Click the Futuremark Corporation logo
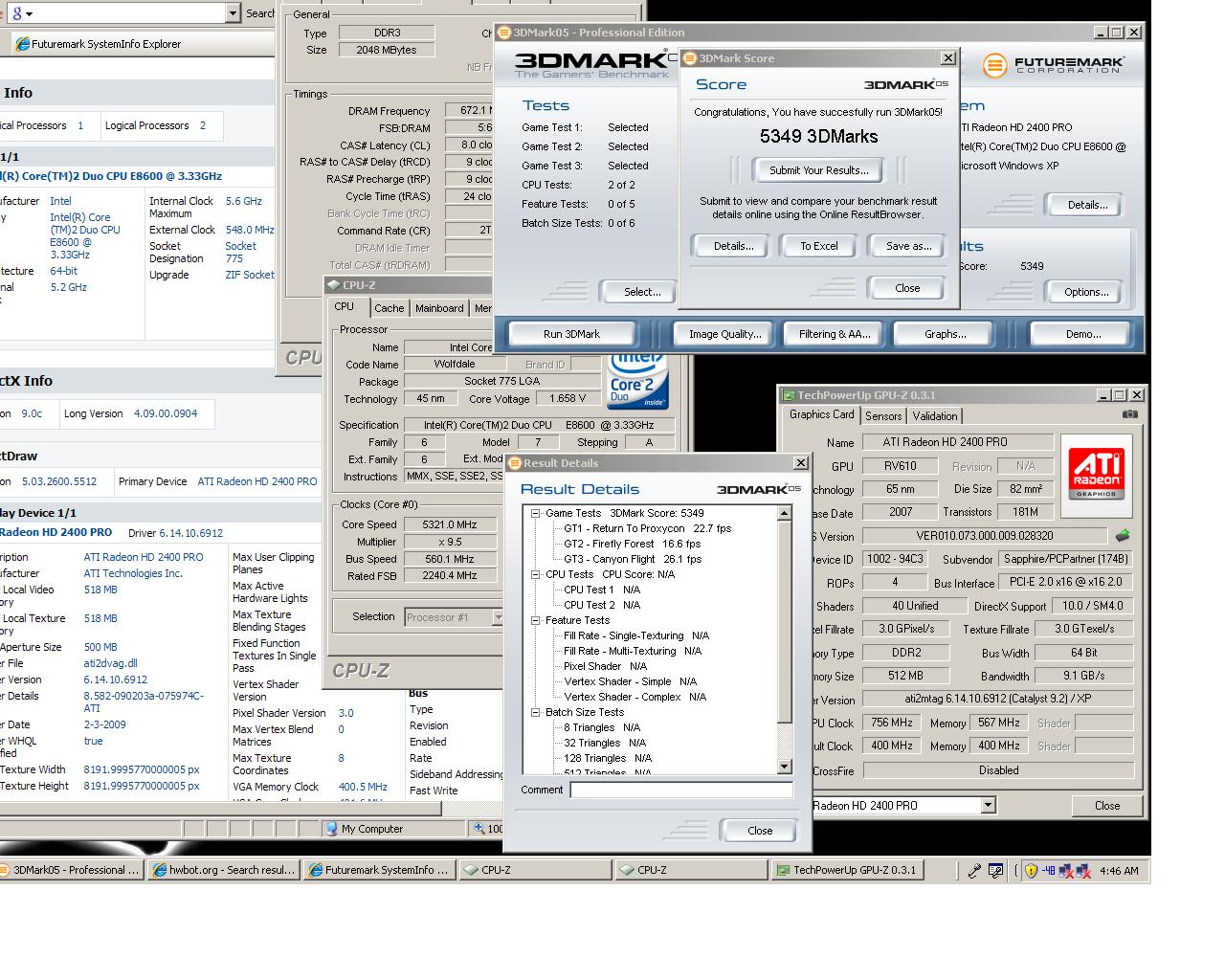 pyautogui.click(x=1054, y=65)
